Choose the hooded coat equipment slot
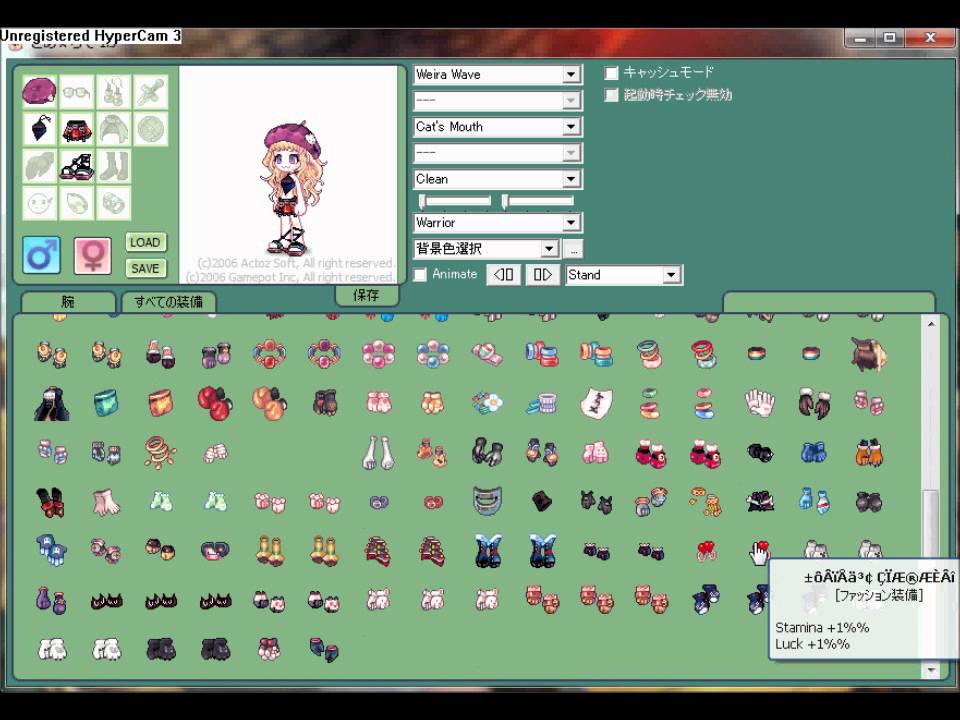This screenshot has height=720, width=960. click(113, 129)
